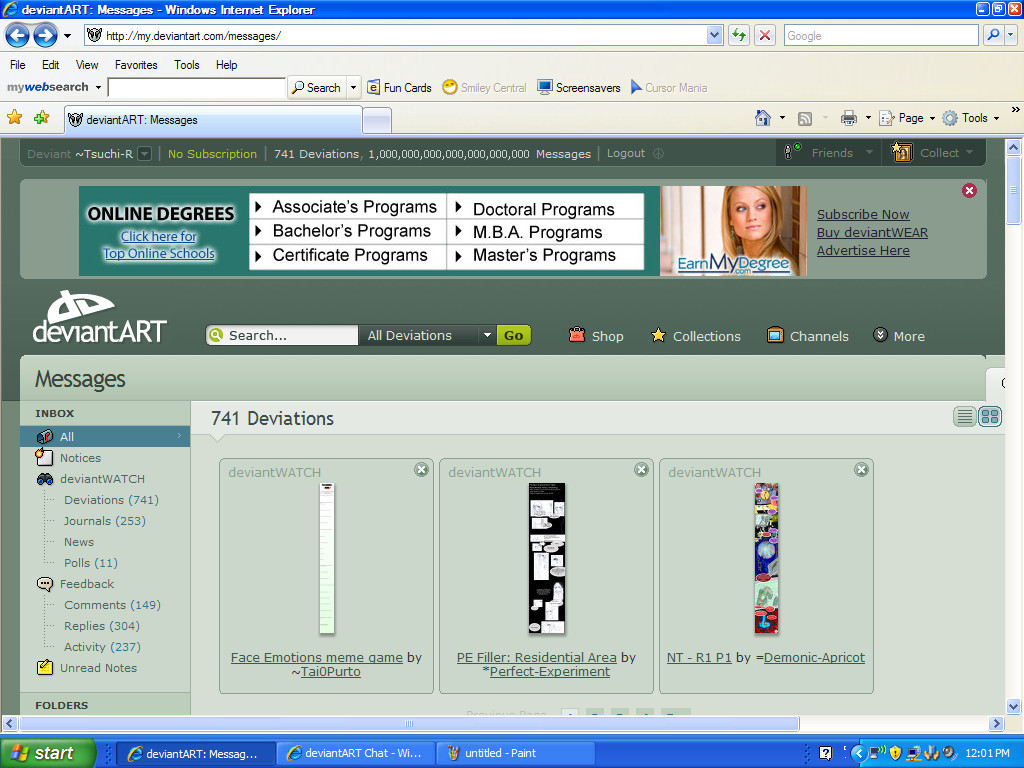The image size is (1024, 768).
Task: Open the Subscribe Now link
Action: coord(863,214)
